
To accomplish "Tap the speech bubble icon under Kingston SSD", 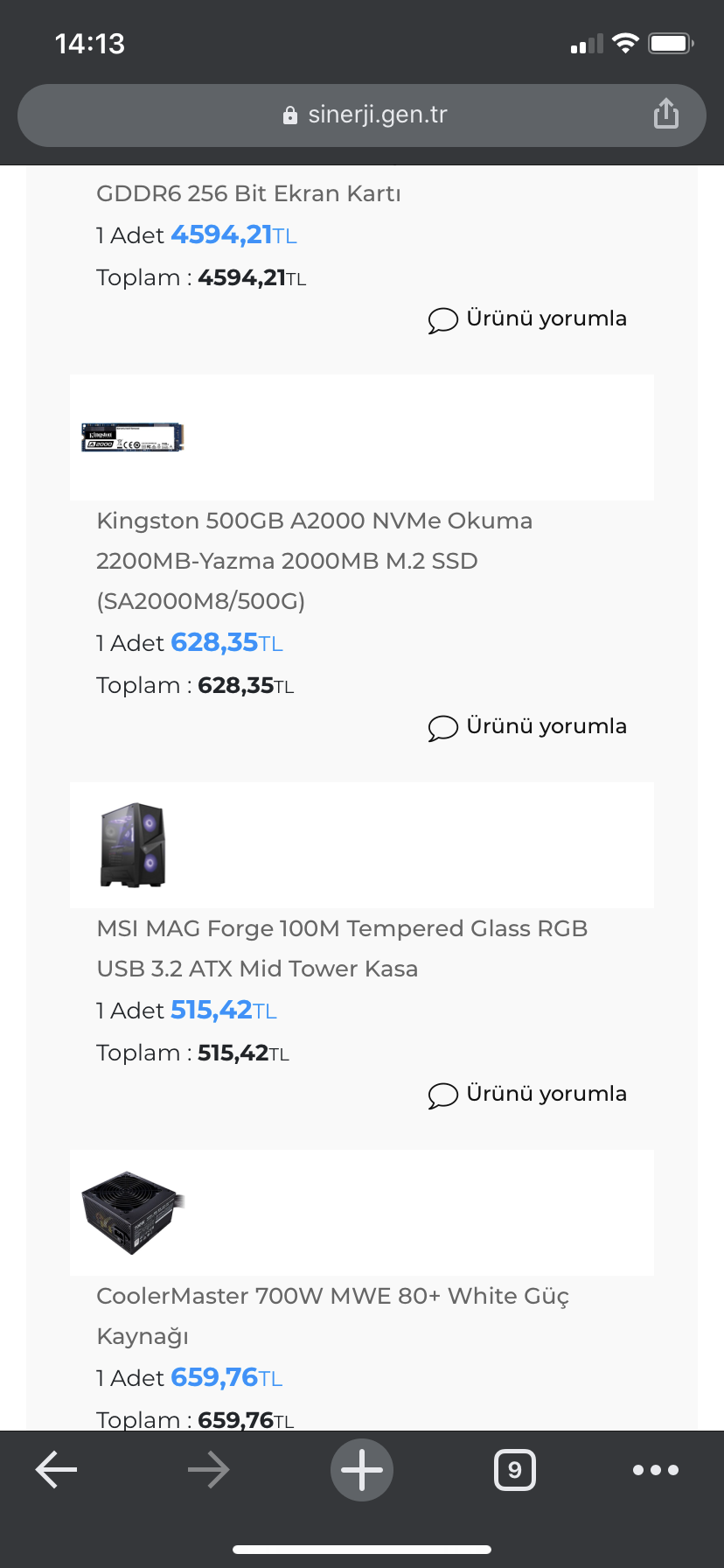I will click(442, 728).
